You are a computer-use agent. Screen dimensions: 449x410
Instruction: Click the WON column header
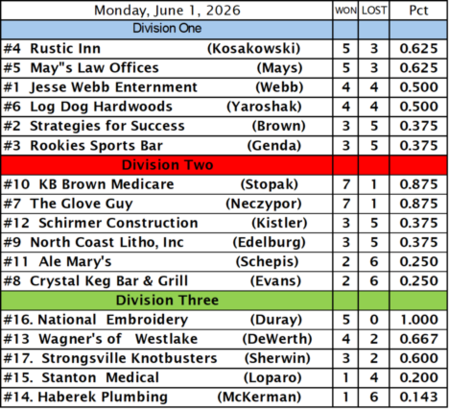point(346,10)
